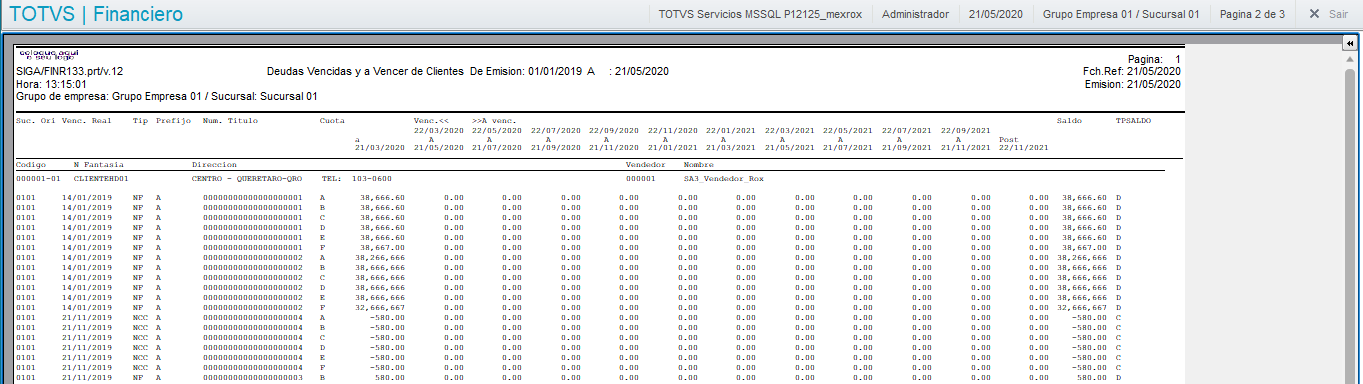The image size is (1363, 384).
Task: Click the vendor name 'SA3_Vendedor_Rox'
Action: 723,179
